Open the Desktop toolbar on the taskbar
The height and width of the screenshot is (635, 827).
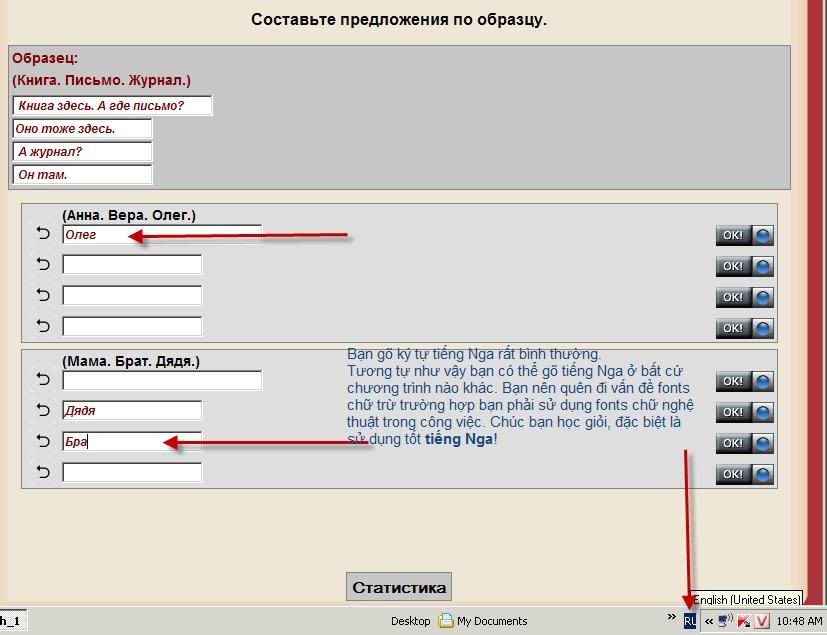tap(410, 621)
